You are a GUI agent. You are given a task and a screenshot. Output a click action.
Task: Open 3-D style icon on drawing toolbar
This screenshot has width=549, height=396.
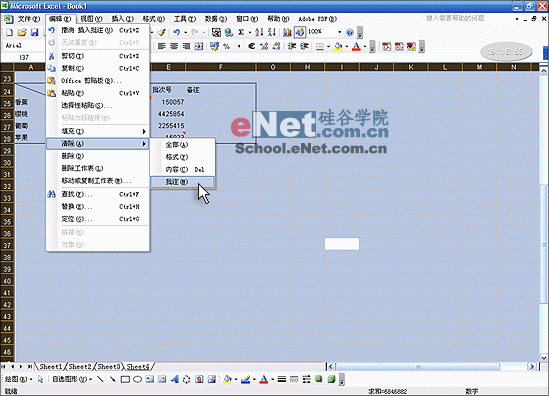(331, 379)
